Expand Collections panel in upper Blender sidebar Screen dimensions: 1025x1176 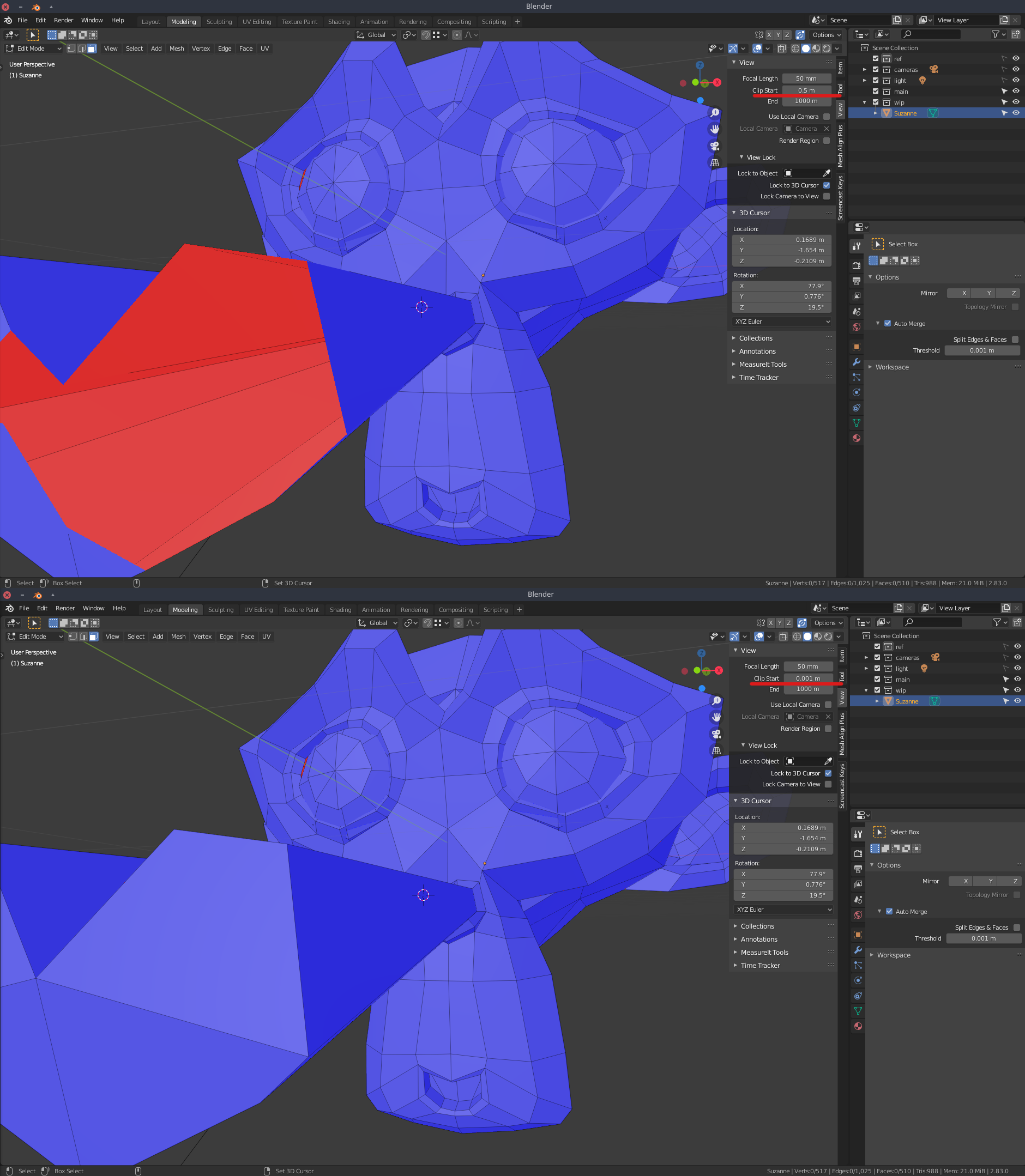click(x=755, y=338)
